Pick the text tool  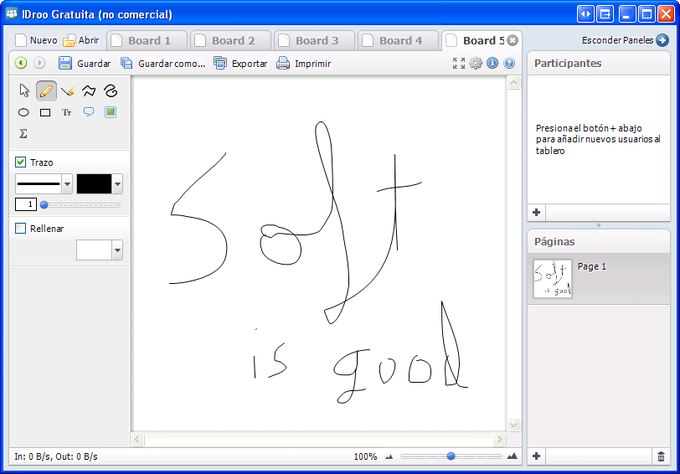(x=67, y=112)
